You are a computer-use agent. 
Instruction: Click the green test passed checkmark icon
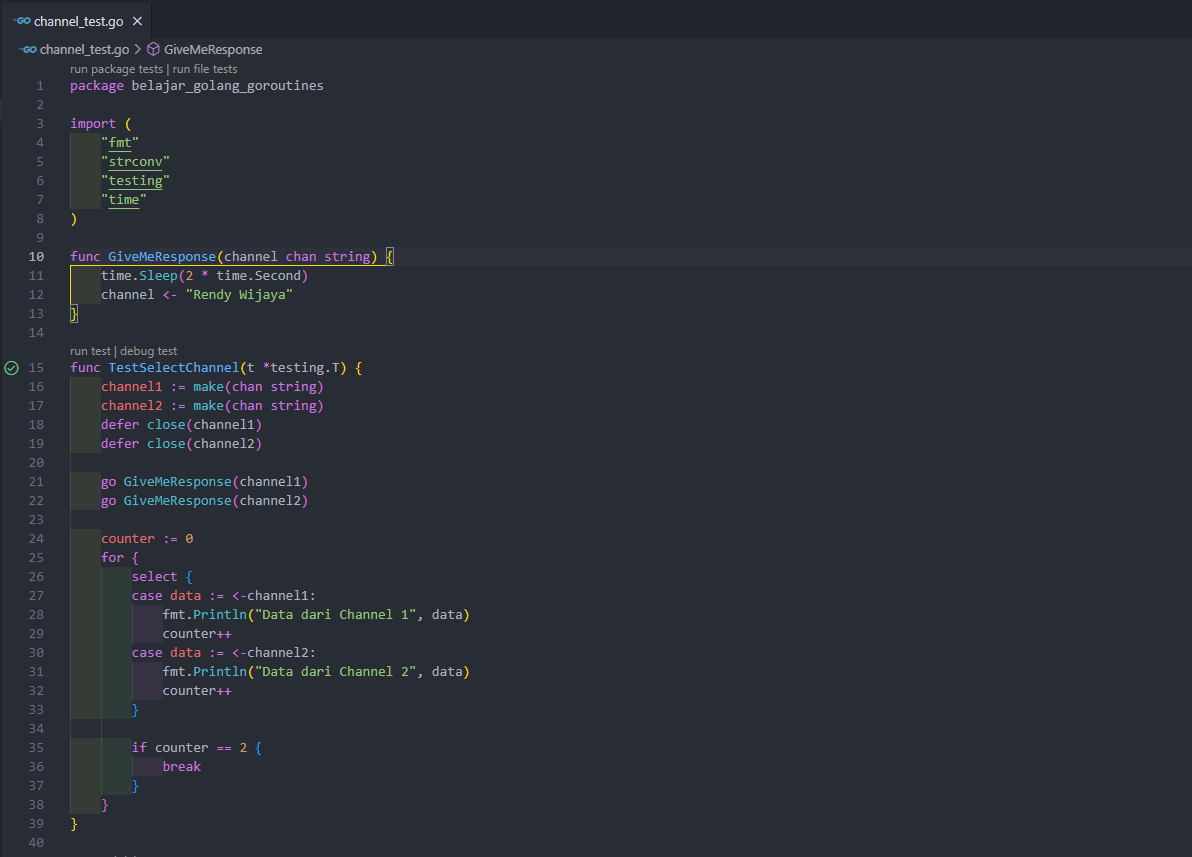pyautogui.click(x=11, y=368)
